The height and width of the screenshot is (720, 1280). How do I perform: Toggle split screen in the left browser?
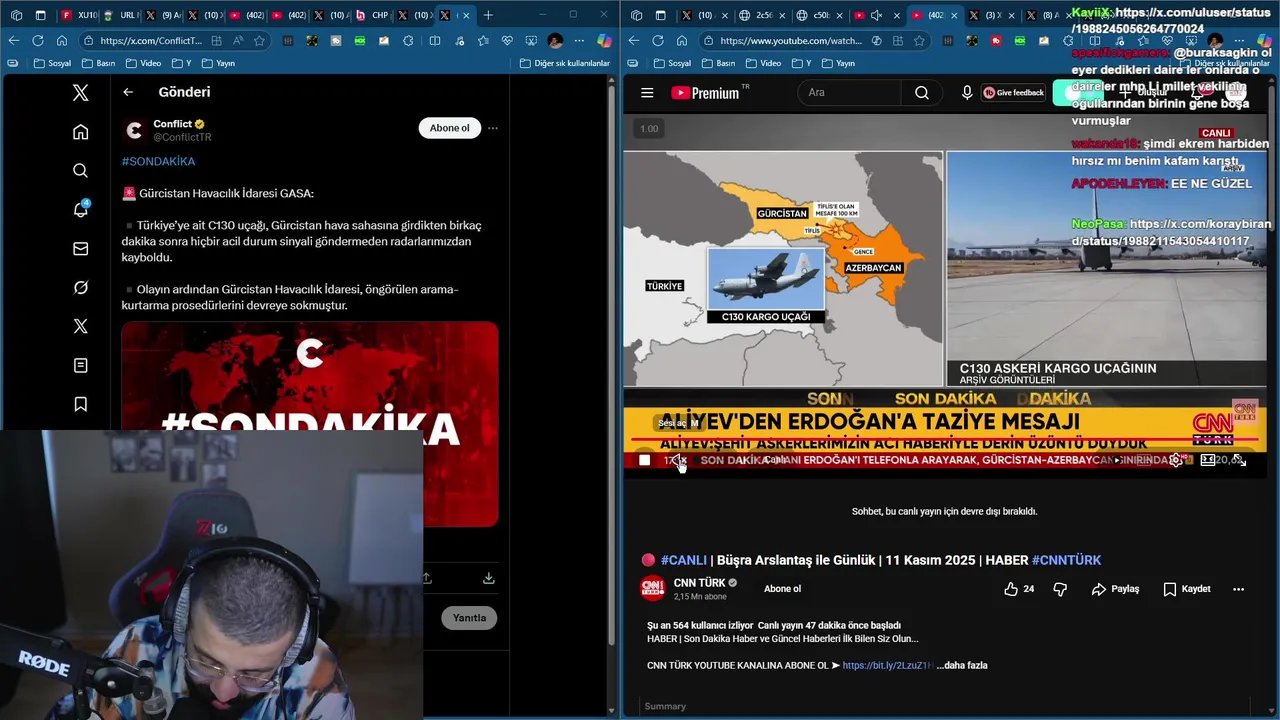(435, 41)
